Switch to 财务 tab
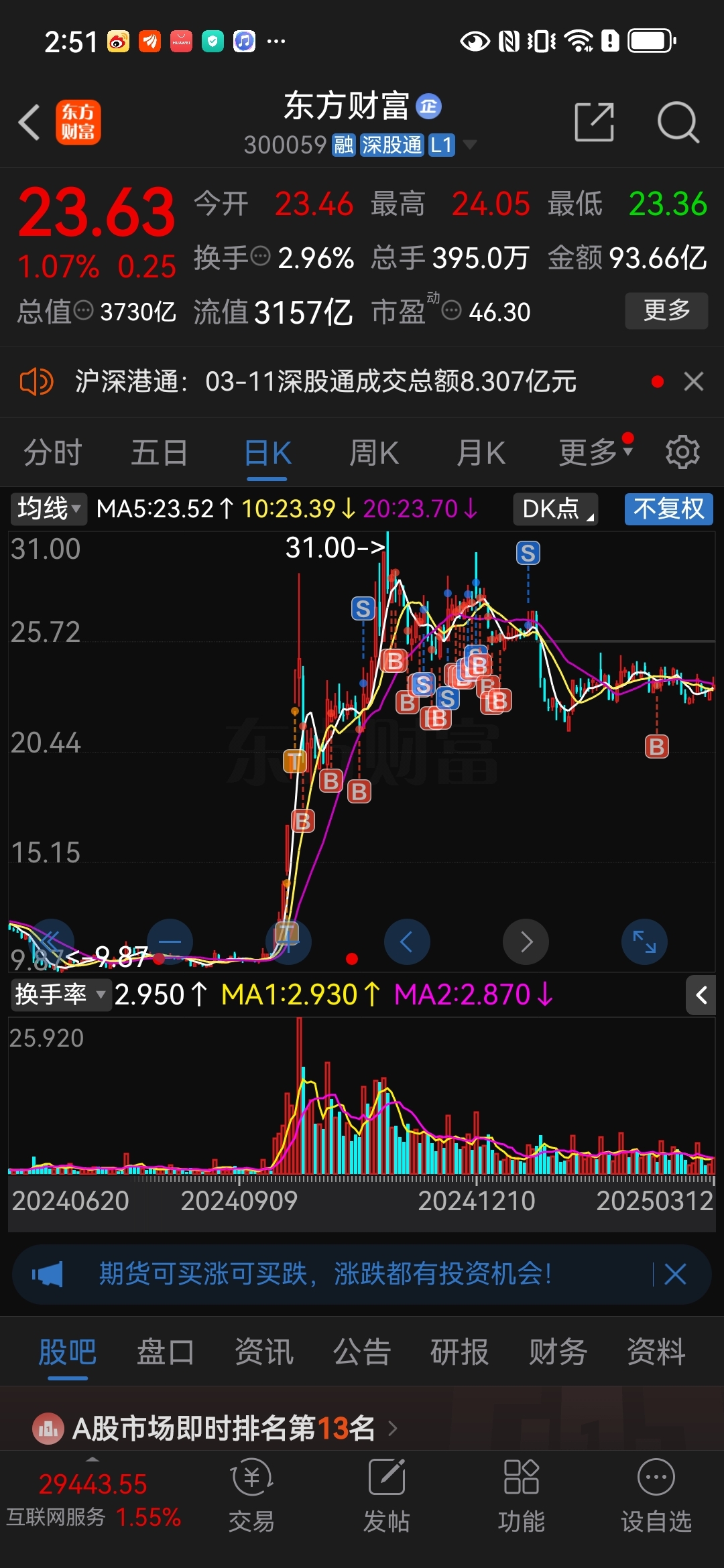Image resolution: width=724 pixels, height=1568 pixels. coord(558,1352)
